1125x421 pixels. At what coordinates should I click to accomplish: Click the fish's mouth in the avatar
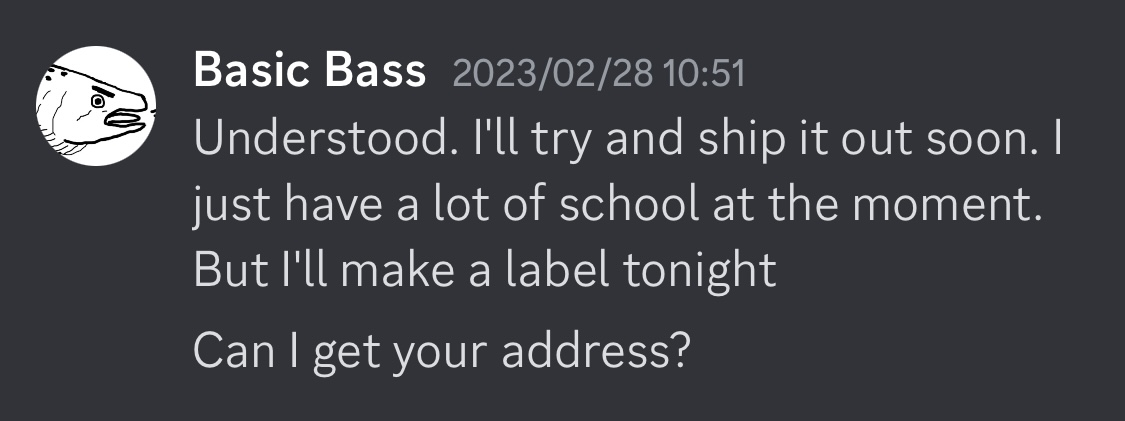point(126,119)
